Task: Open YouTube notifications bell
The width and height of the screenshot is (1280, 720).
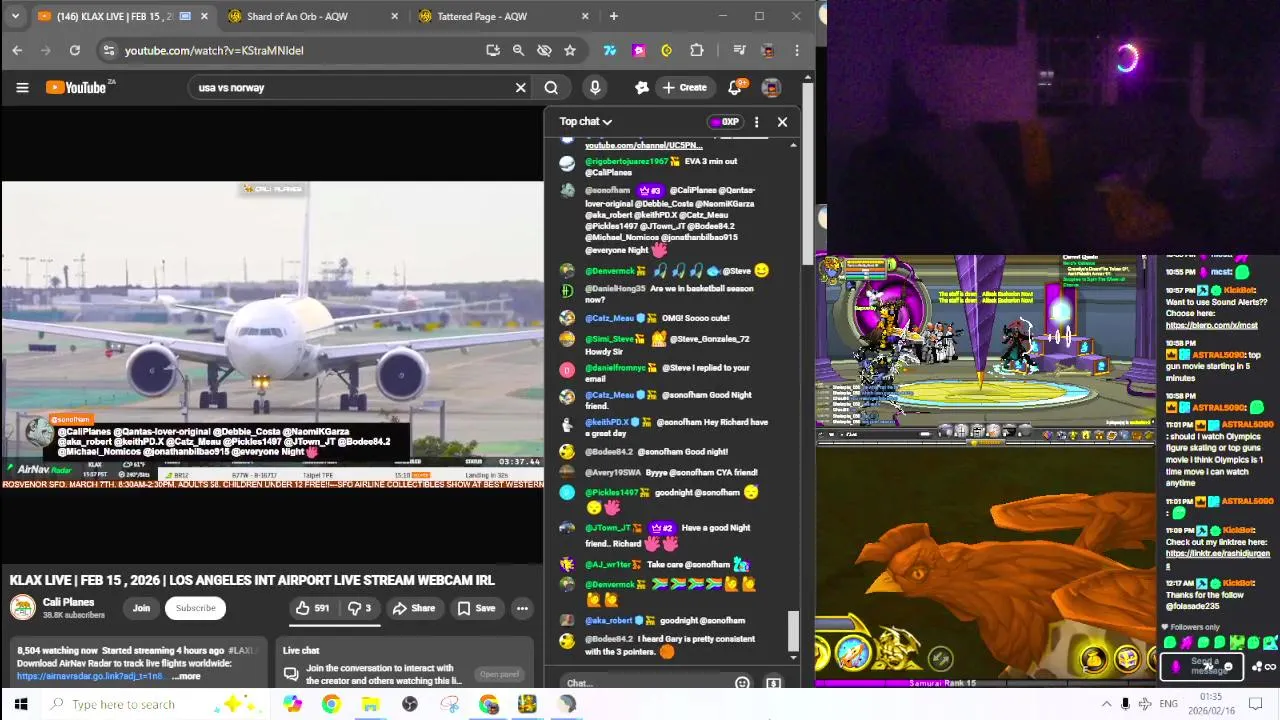Action: click(x=735, y=88)
